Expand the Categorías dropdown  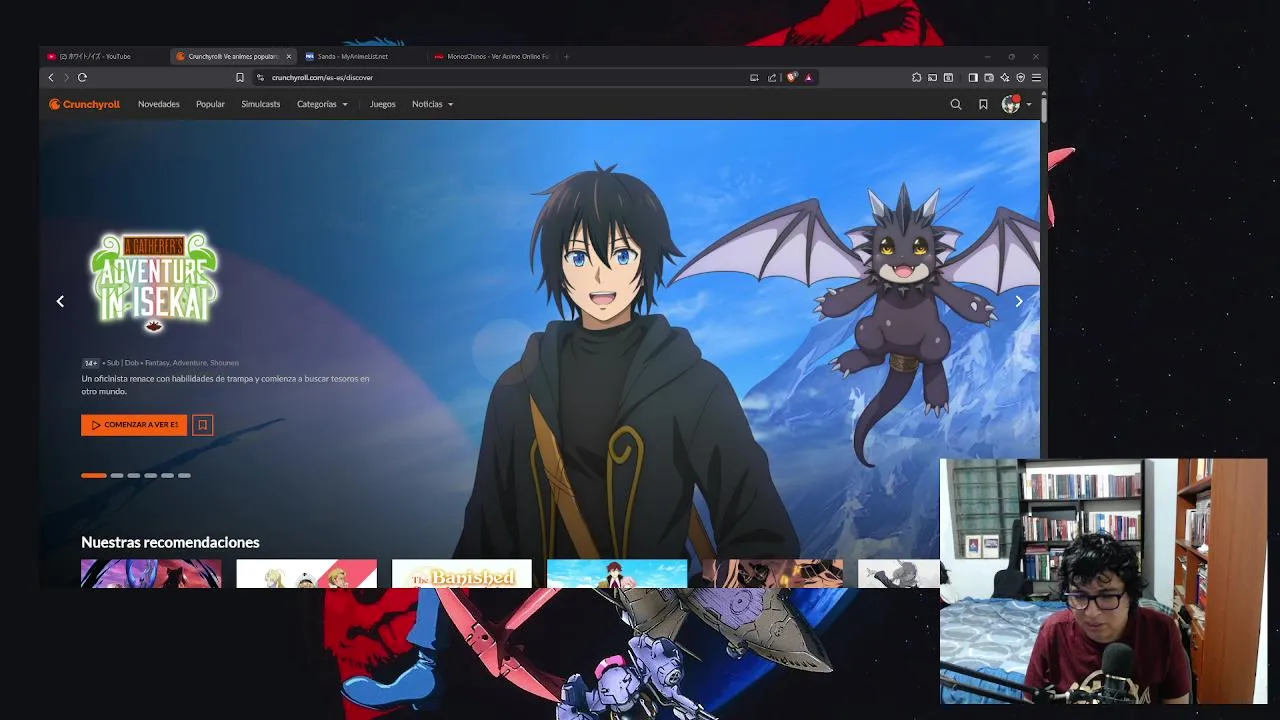(x=322, y=104)
